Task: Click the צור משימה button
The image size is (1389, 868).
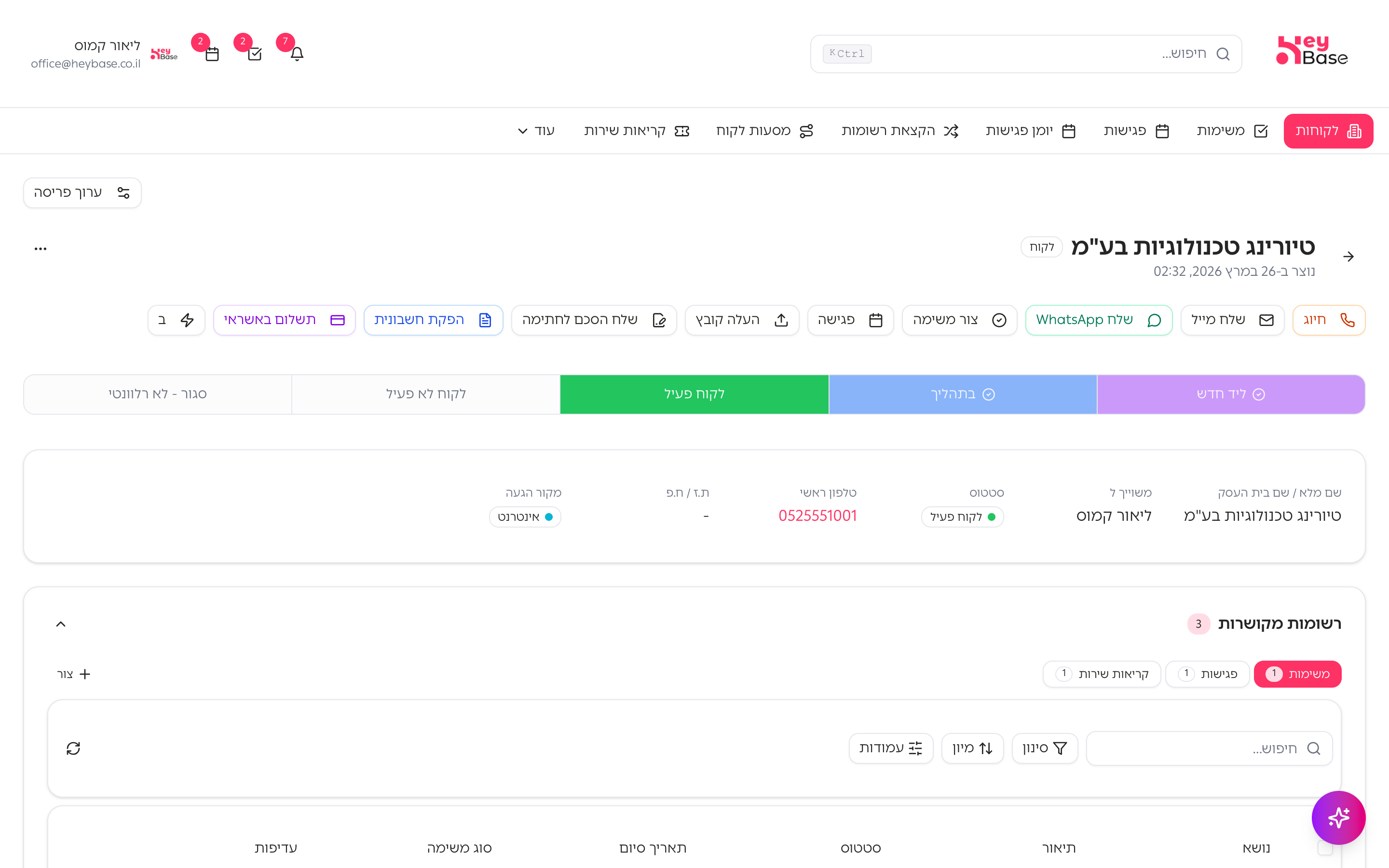Action: pos(959,320)
